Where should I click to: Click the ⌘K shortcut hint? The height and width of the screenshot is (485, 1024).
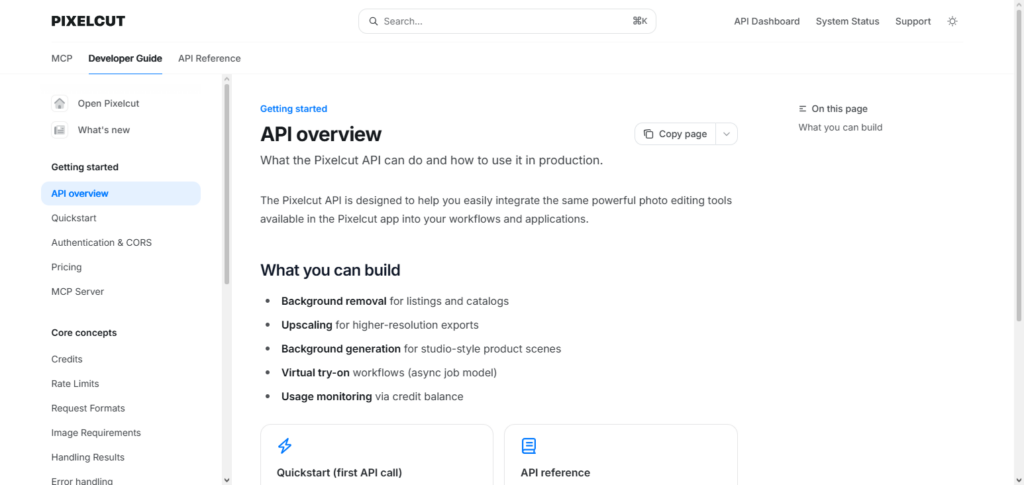pos(640,21)
